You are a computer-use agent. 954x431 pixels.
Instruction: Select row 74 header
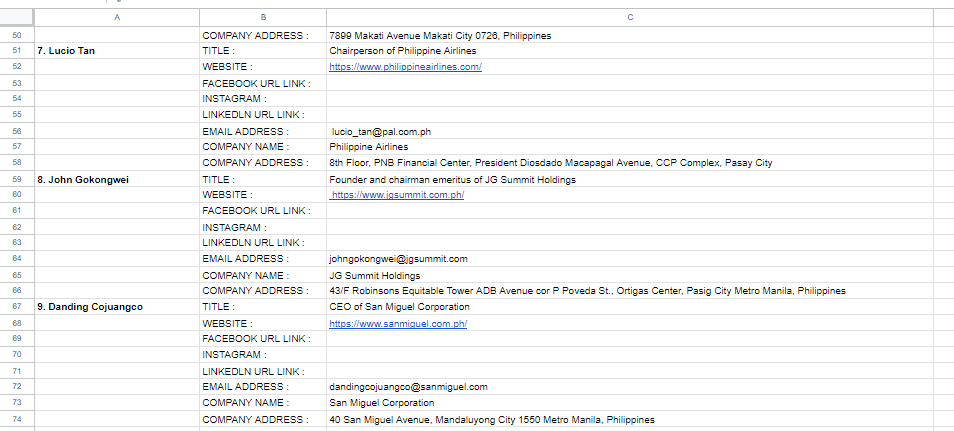(17, 419)
